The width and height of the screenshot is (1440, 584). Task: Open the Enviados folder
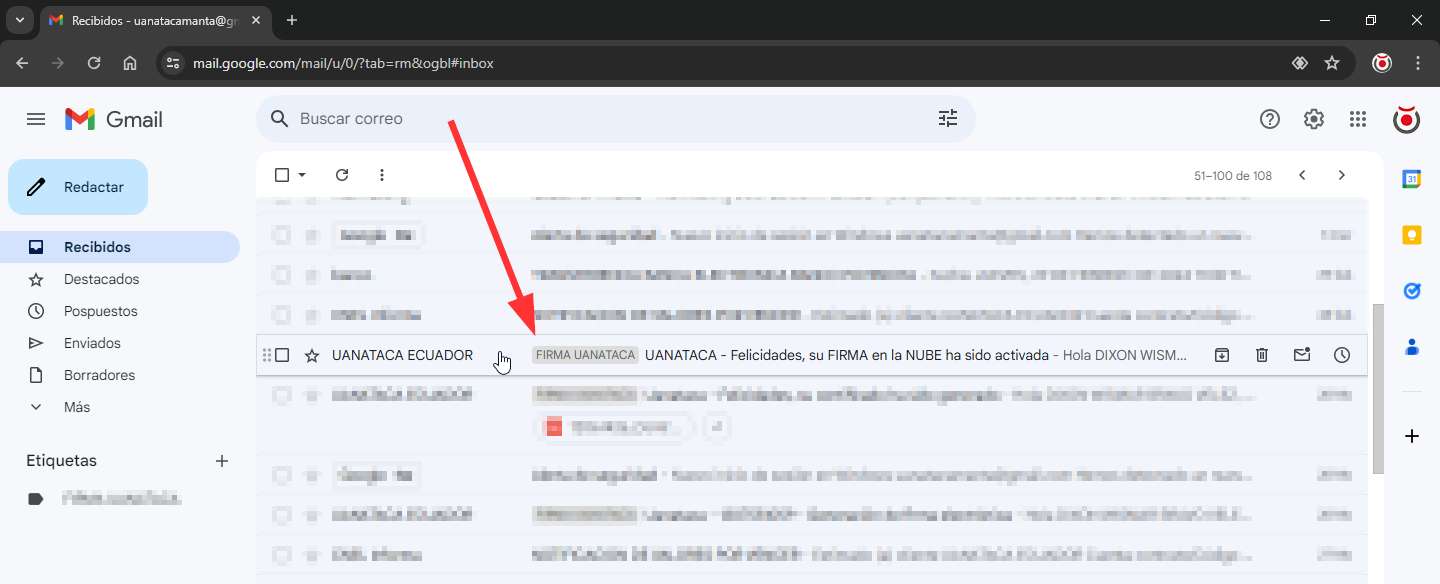click(x=92, y=343)
